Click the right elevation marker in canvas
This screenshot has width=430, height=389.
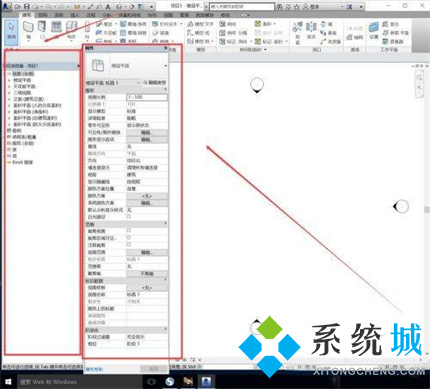pos(401,206)
